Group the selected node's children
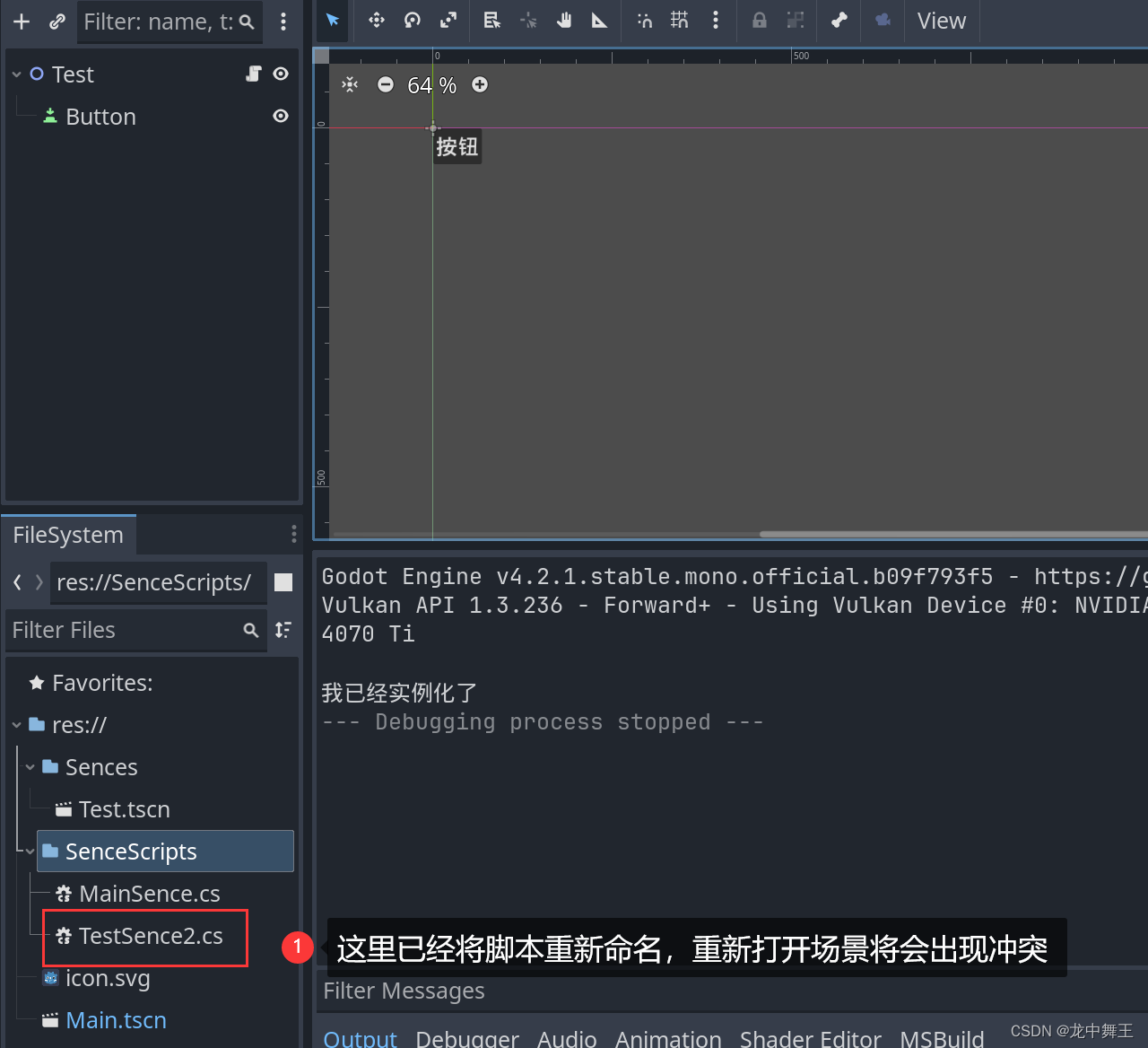1148x1048 pixels. (x=796, y=21)
